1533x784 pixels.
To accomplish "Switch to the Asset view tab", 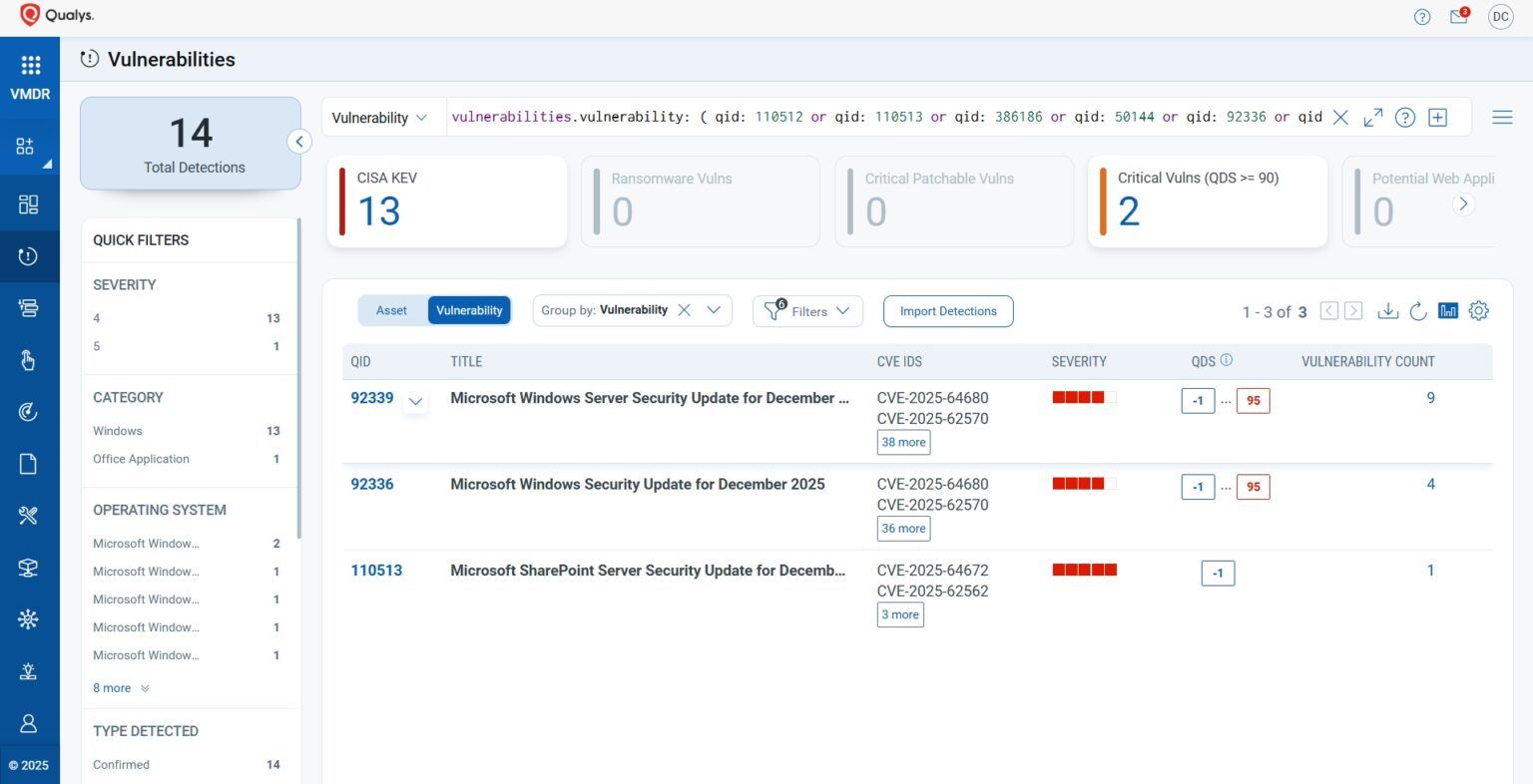I will coord(391,309).
